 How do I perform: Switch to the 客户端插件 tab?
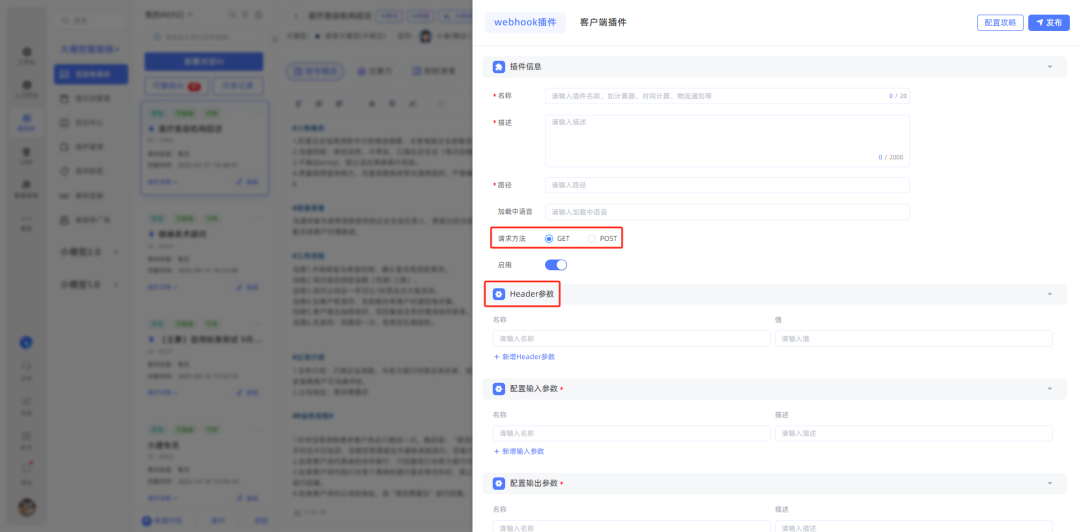coord(603,22)
